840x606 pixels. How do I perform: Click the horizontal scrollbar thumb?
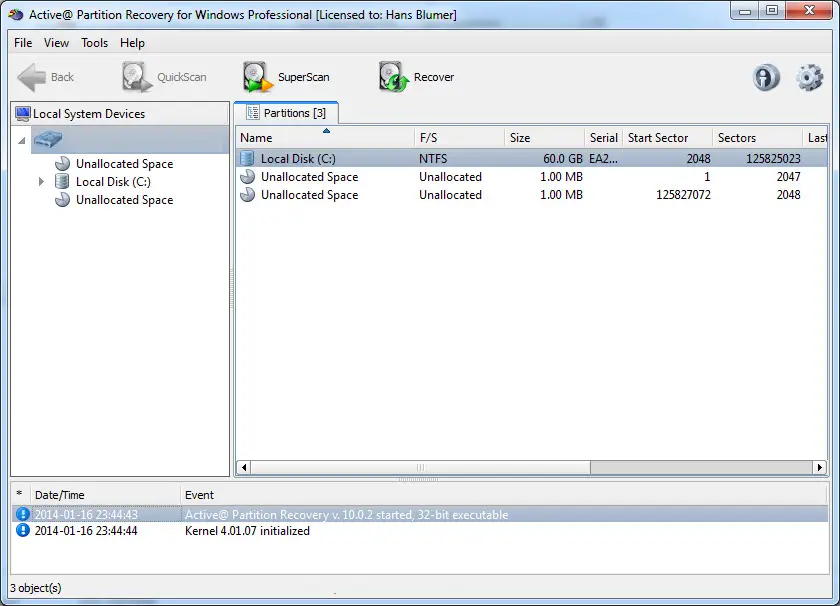coord(421,467)
